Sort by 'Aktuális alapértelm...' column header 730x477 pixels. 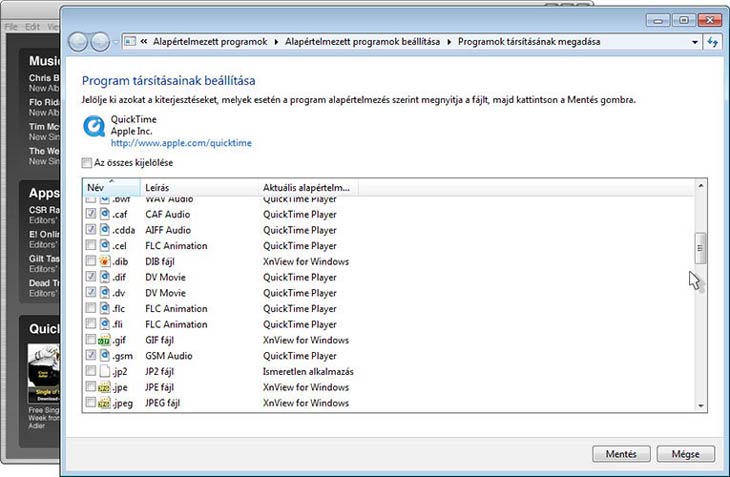[x=308, y=188]
